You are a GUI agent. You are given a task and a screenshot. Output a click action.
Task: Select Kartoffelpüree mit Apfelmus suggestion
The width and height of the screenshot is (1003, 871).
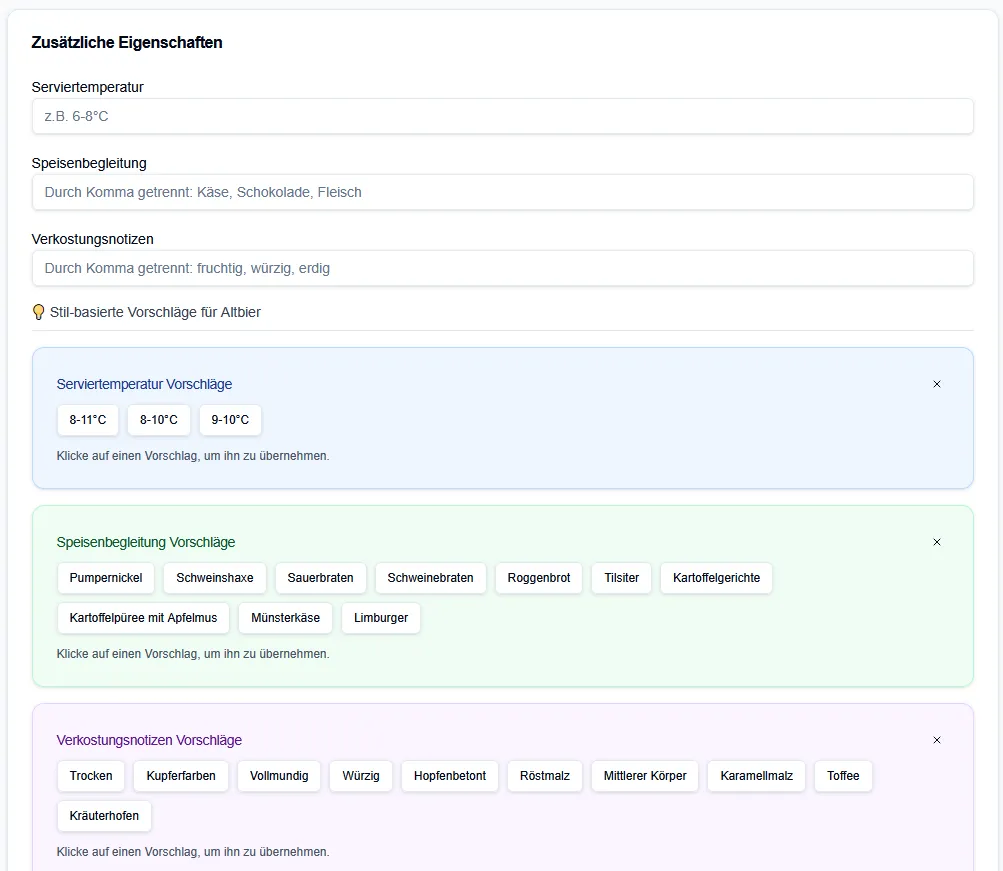coord(143,618)
